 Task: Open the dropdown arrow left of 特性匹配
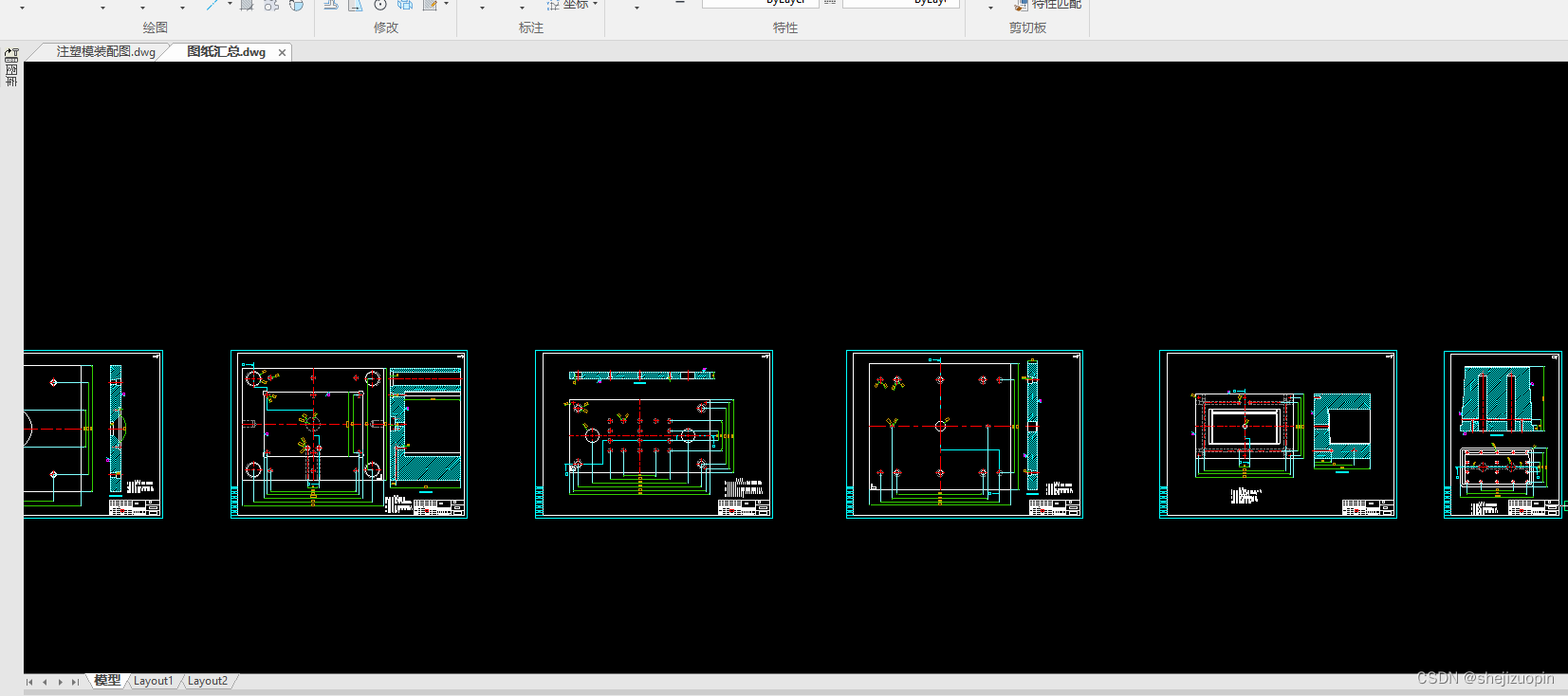pyautogui.click(x=991, y=7)
